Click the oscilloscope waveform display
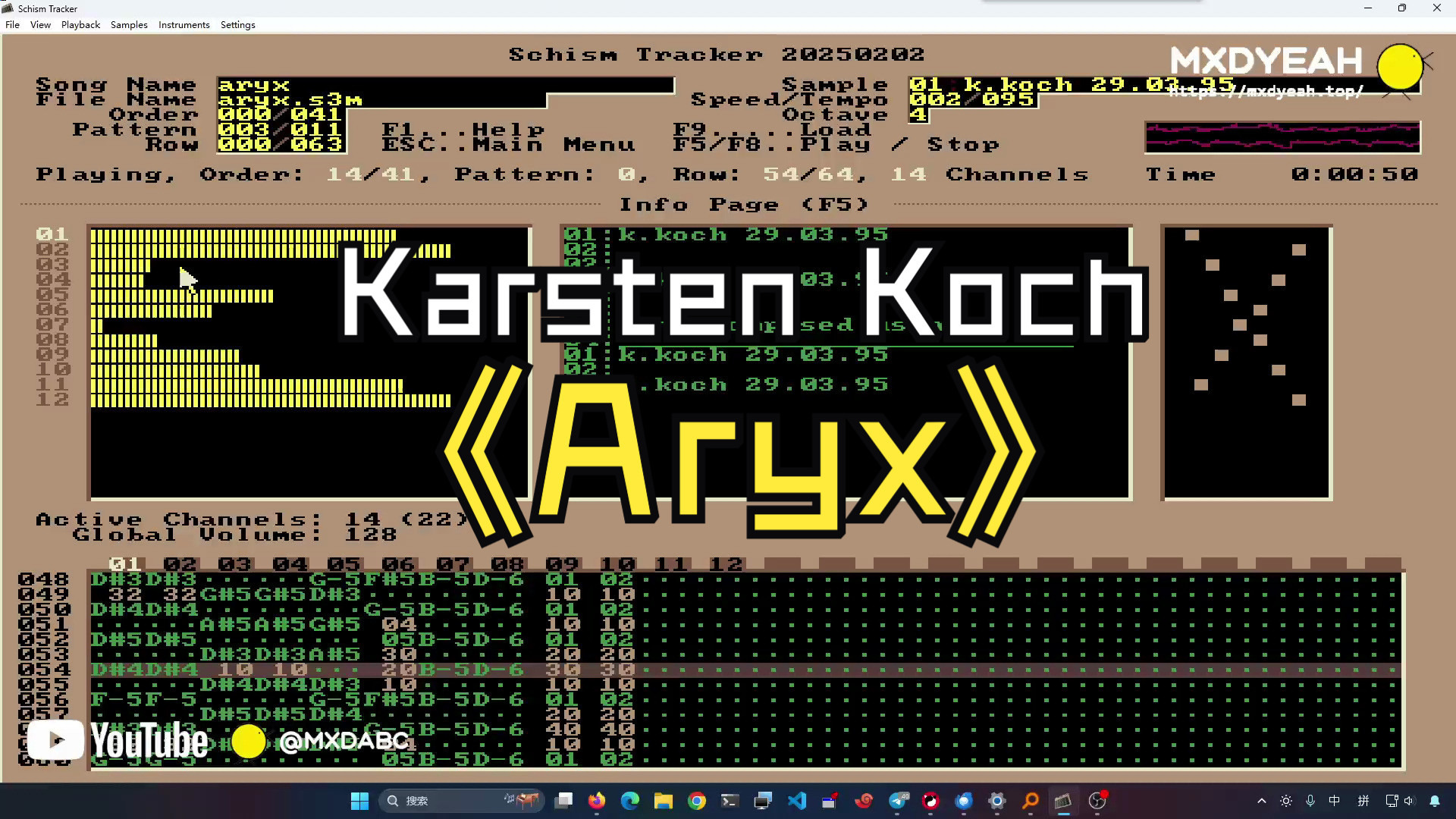Screen dimensions: 1456x819 pyautogui.click(x=1282, y=137)
